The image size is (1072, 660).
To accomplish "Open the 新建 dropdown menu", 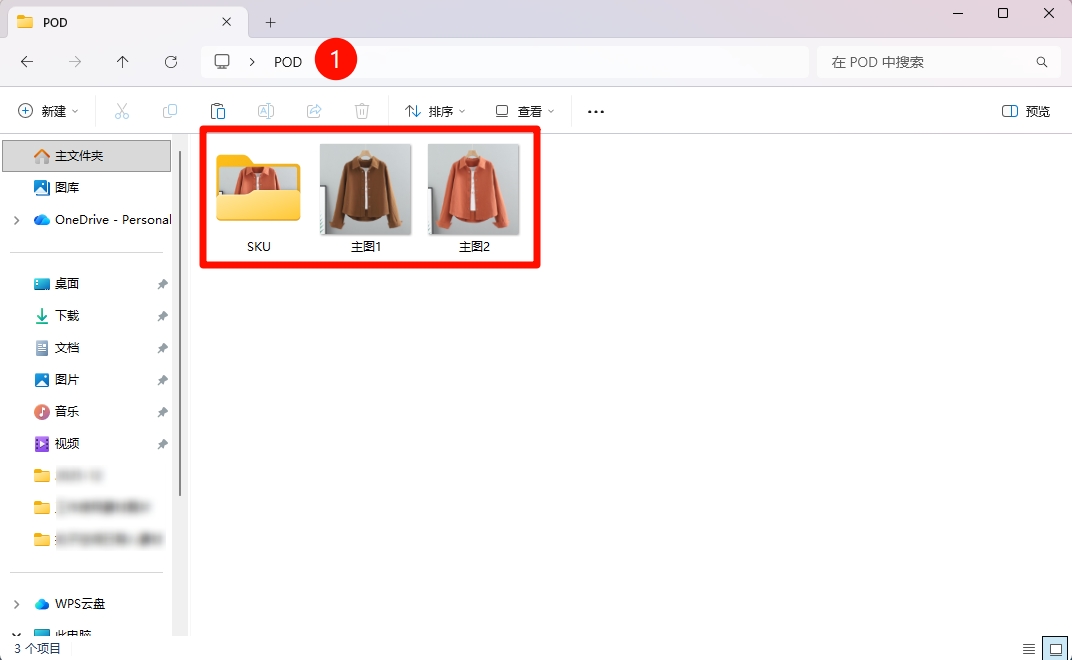I will [49, 111].
